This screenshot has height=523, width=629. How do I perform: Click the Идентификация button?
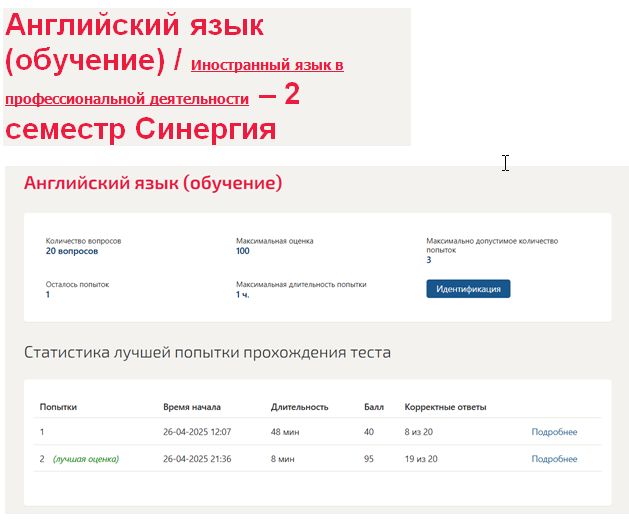tap(468, 289)
